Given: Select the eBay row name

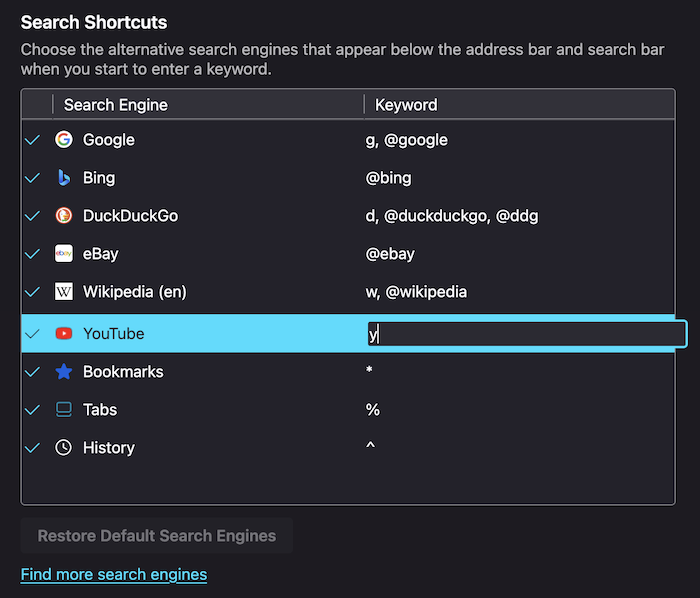Looking at the screenshot, I should click(101, 253).
